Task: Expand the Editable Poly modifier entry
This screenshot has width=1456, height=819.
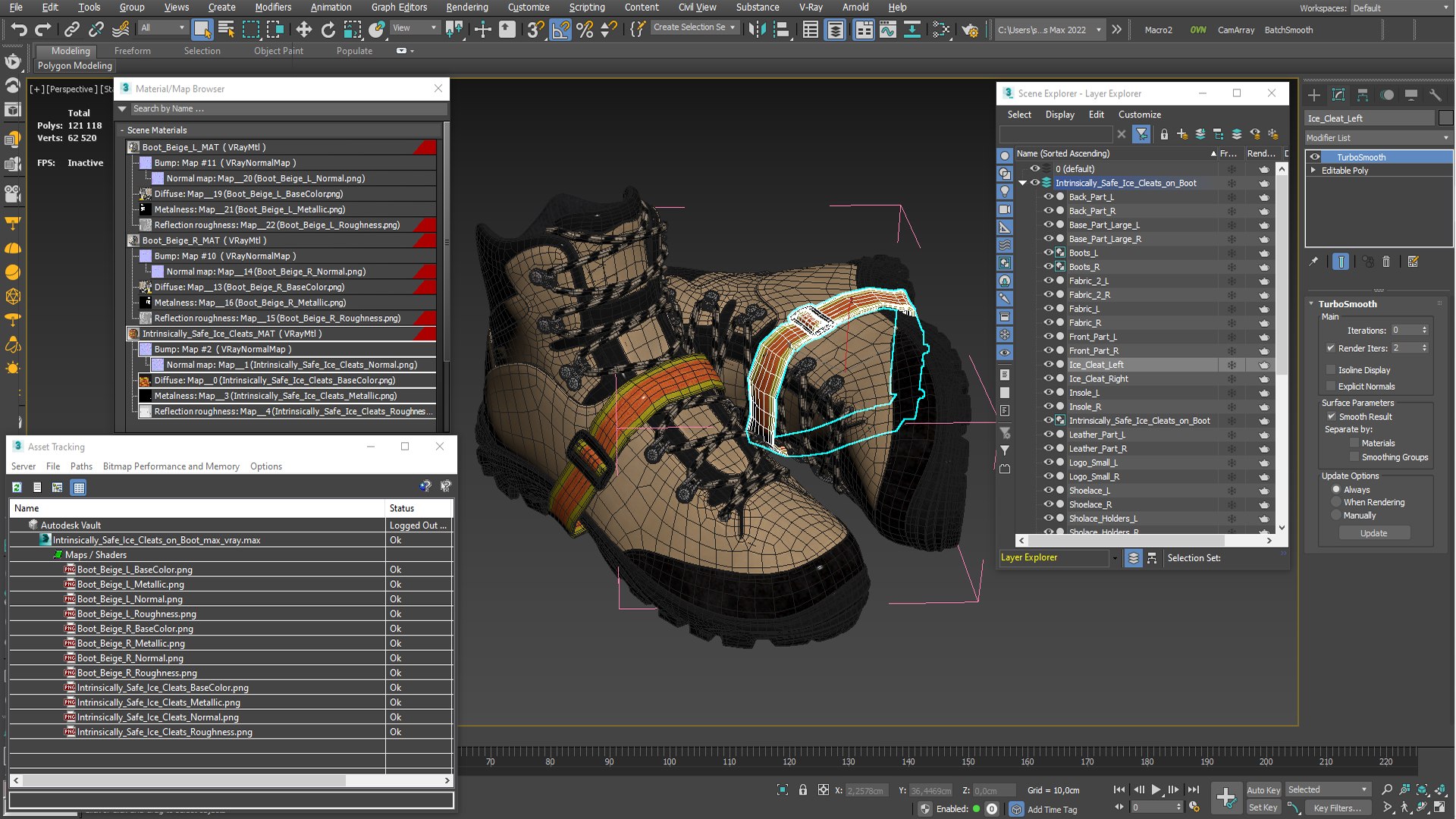Action: [x=1313, y=171]
